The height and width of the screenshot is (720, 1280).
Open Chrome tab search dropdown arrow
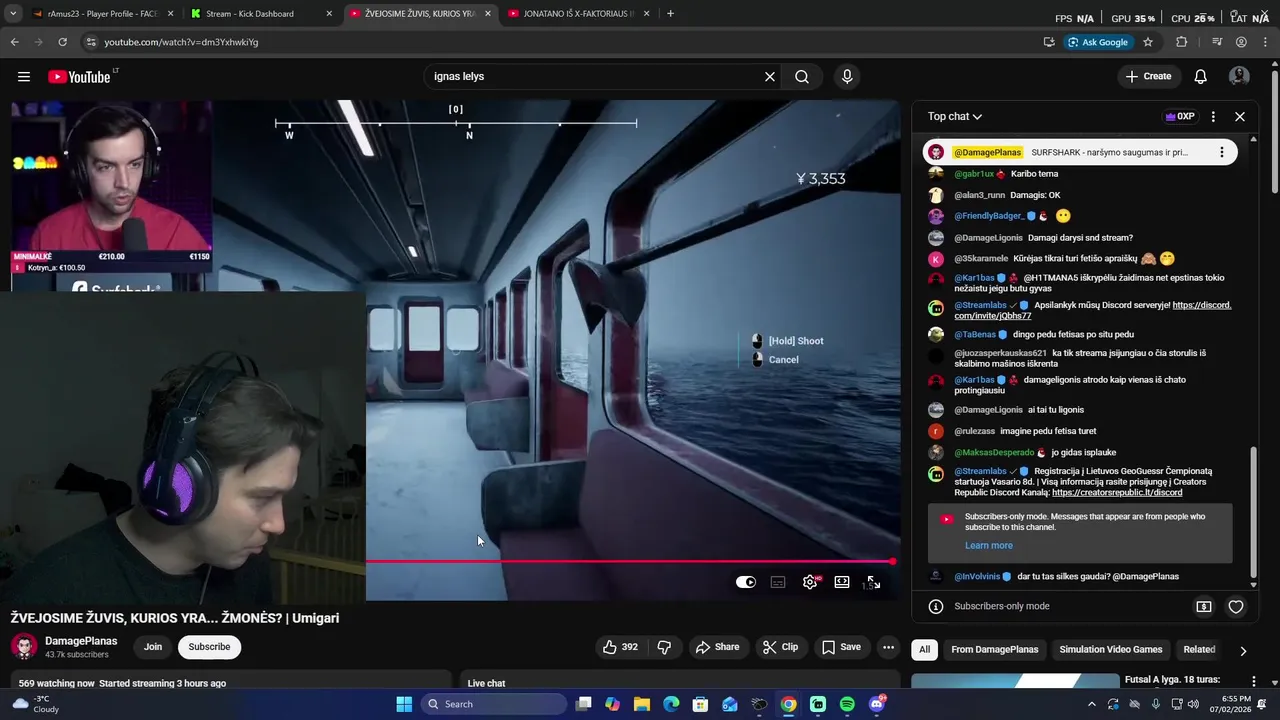tap(13, 14)
